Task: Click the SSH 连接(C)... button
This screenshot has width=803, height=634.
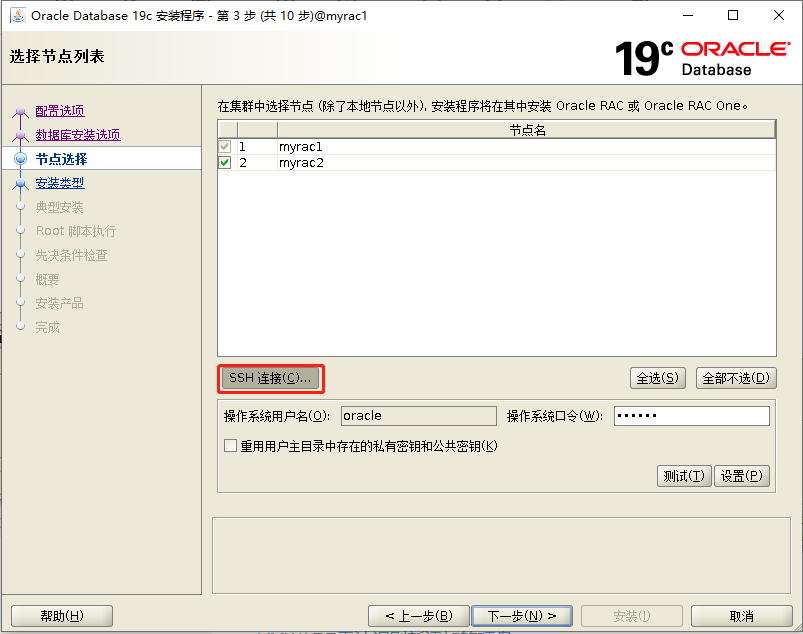Action: tap(270, 378)
